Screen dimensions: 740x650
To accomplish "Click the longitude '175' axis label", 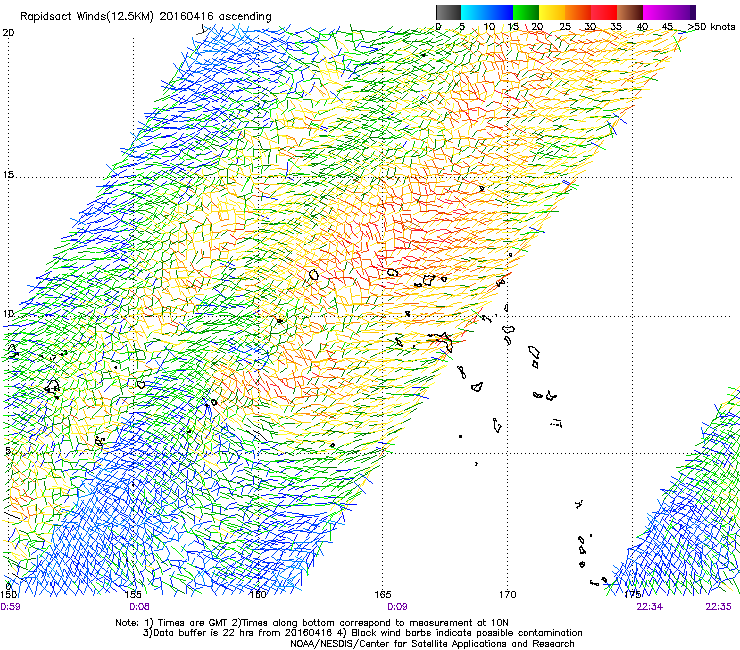I will click(x=633, y=595).
